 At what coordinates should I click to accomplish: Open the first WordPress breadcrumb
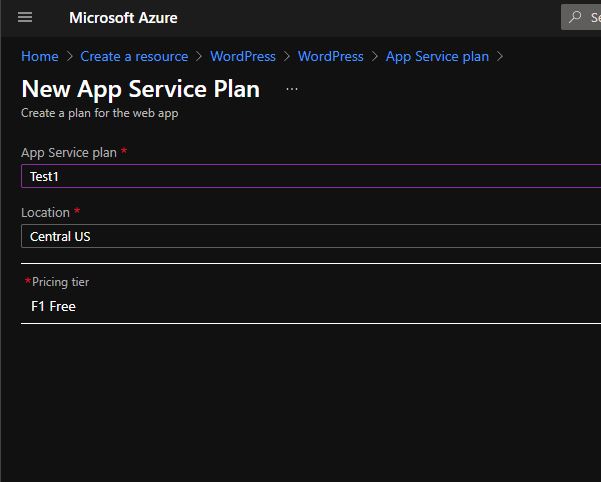click(243, 56)
